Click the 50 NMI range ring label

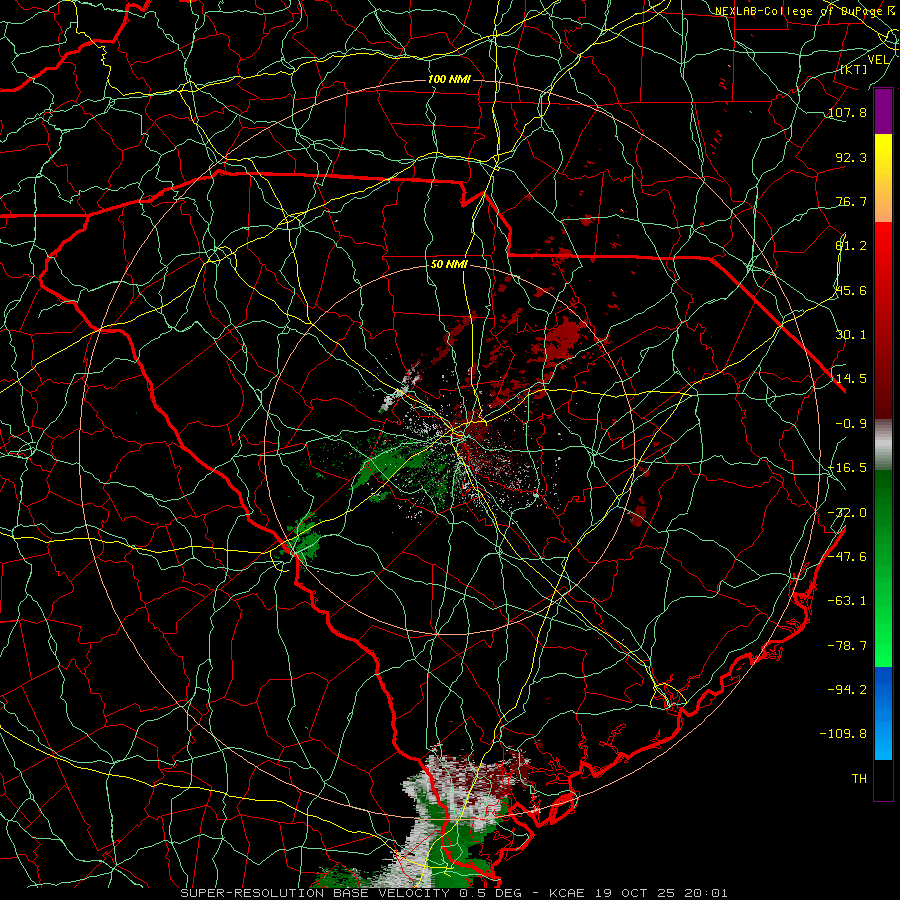[x=449, y=265]
